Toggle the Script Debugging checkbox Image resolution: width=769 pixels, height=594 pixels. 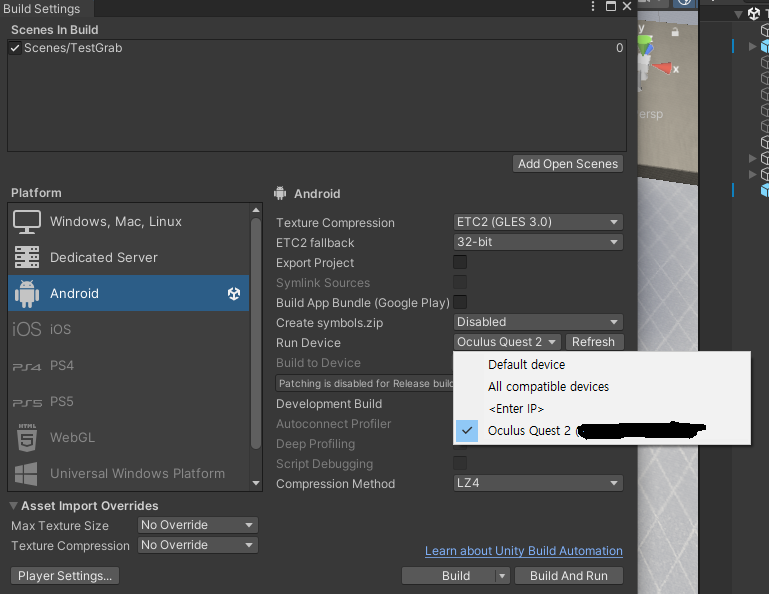click(x=460, y=463)
